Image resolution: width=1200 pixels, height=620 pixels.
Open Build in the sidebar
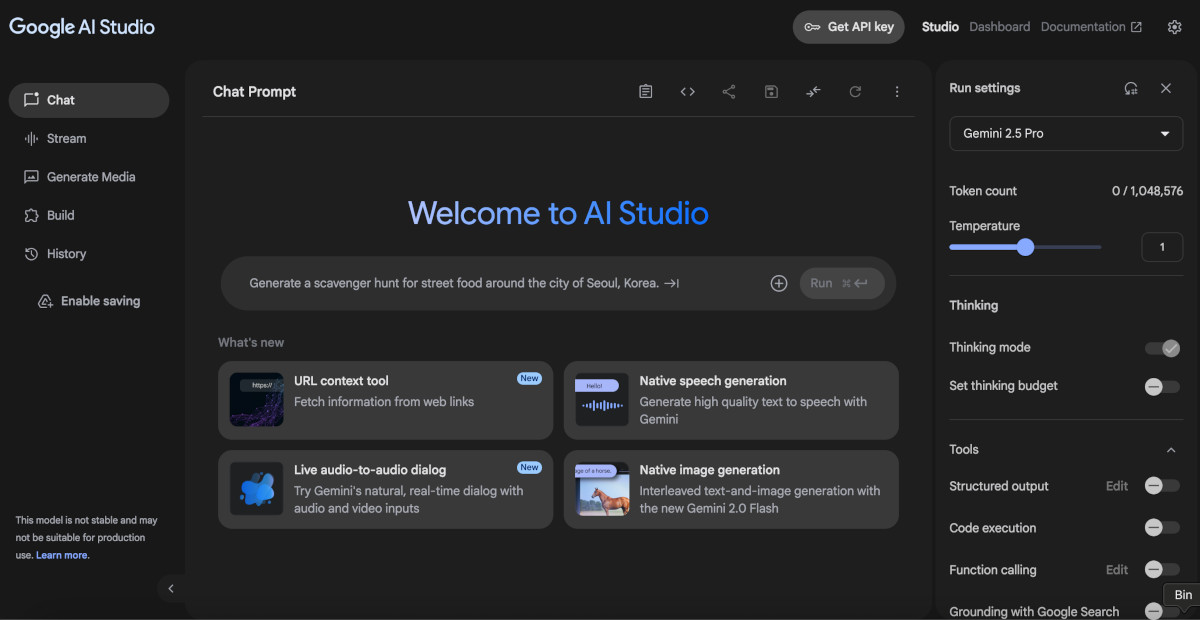(89, 215)
